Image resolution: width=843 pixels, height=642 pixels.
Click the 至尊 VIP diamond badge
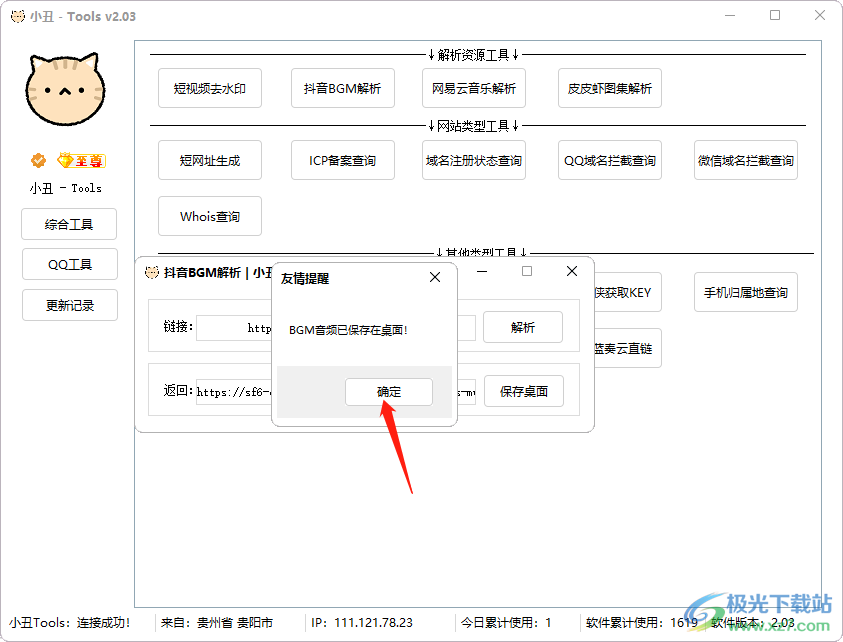81,160
